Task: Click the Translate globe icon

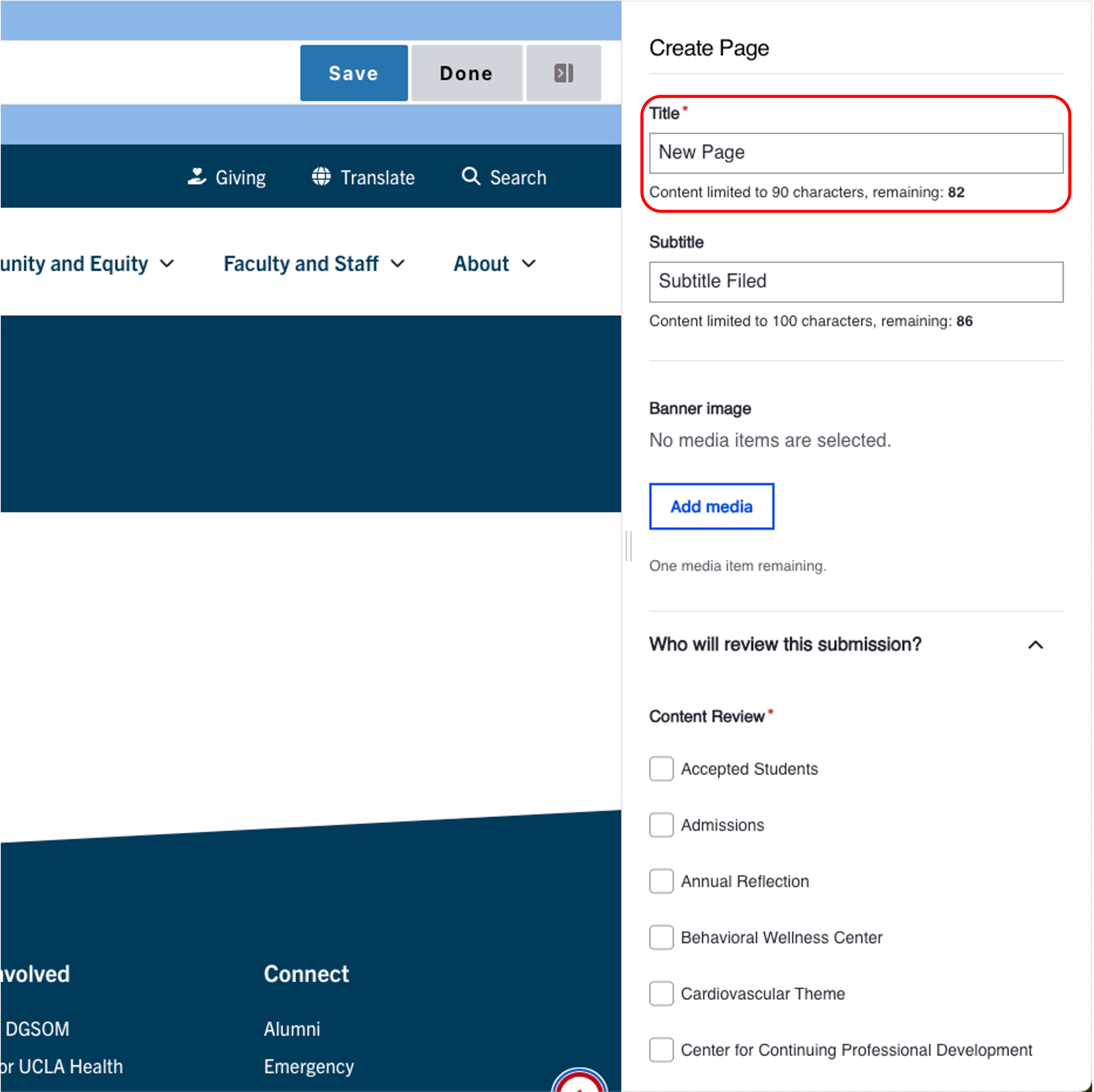Action: coord(321,177)
